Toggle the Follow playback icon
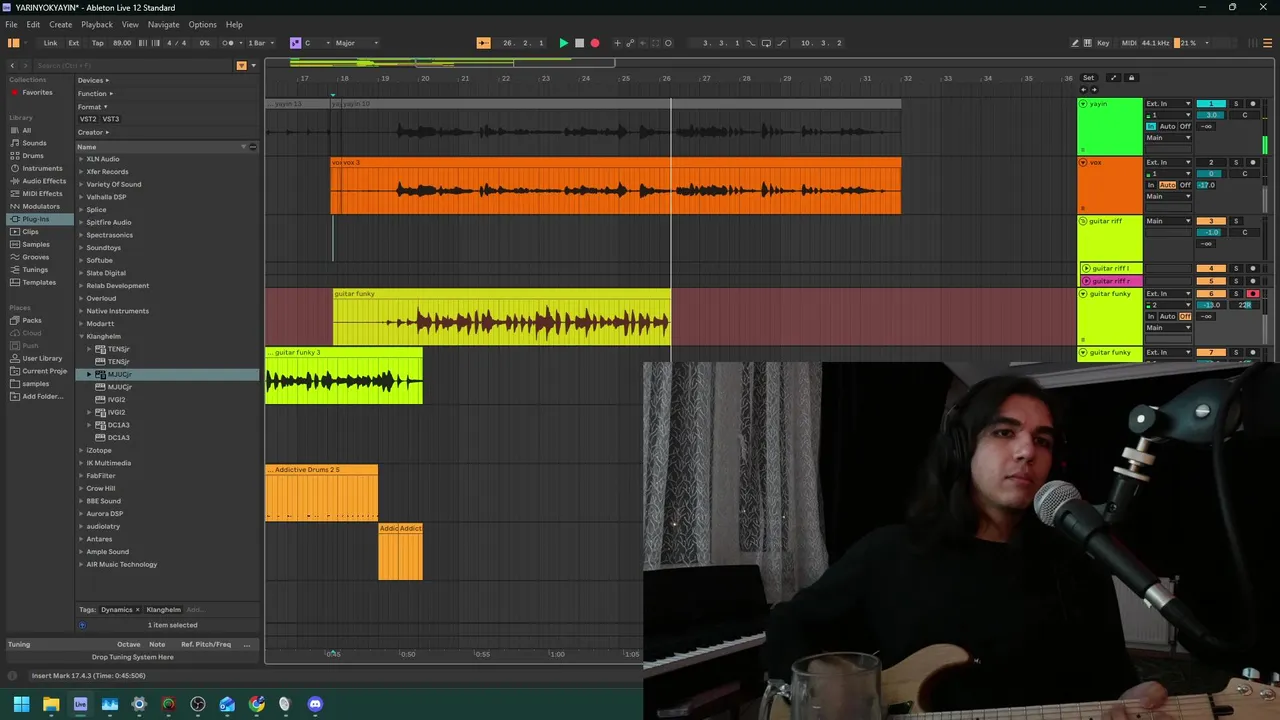 (484, 43)
